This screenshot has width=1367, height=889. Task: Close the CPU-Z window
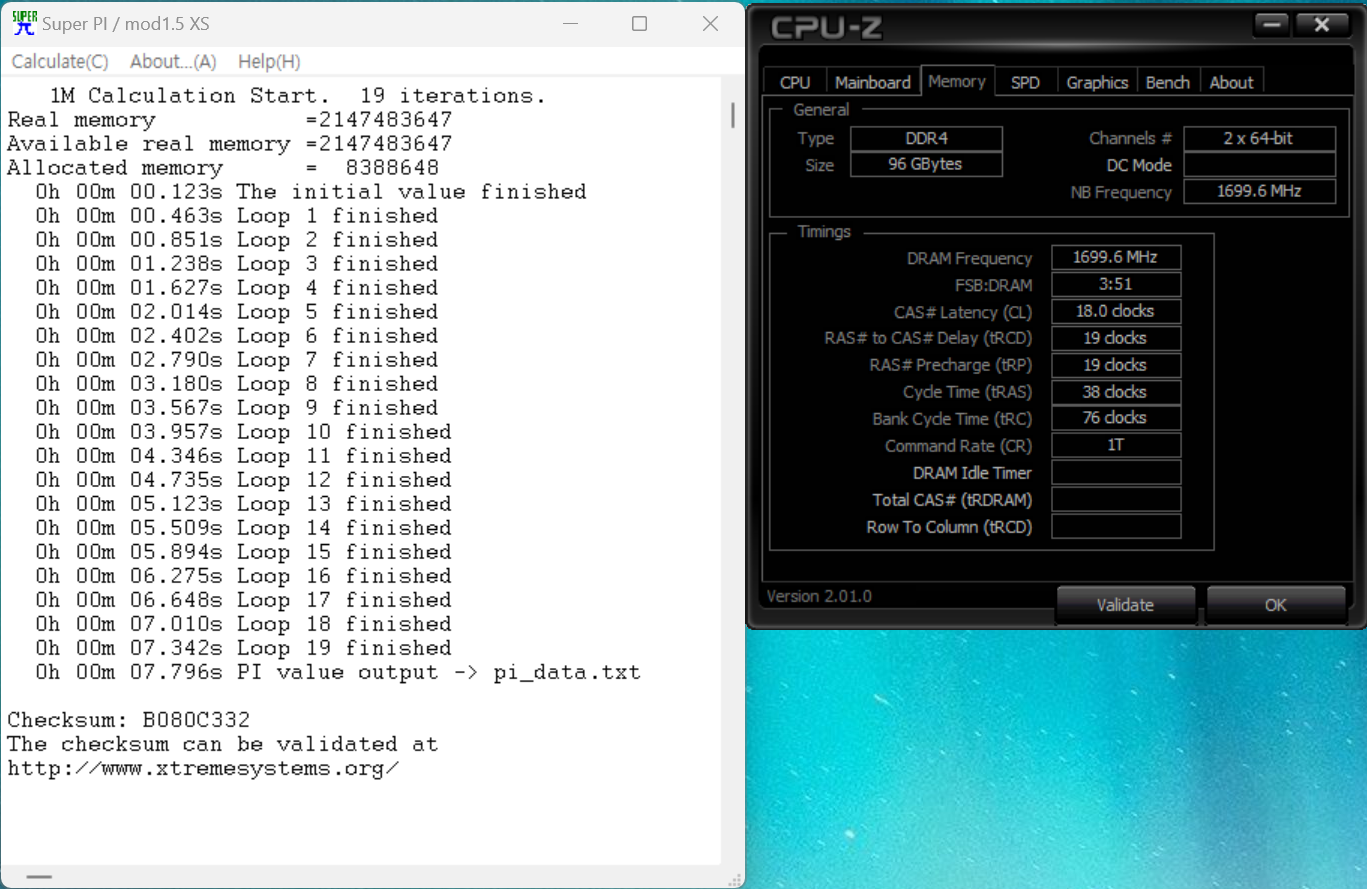pyautogui.click(x=1322, y=25)
